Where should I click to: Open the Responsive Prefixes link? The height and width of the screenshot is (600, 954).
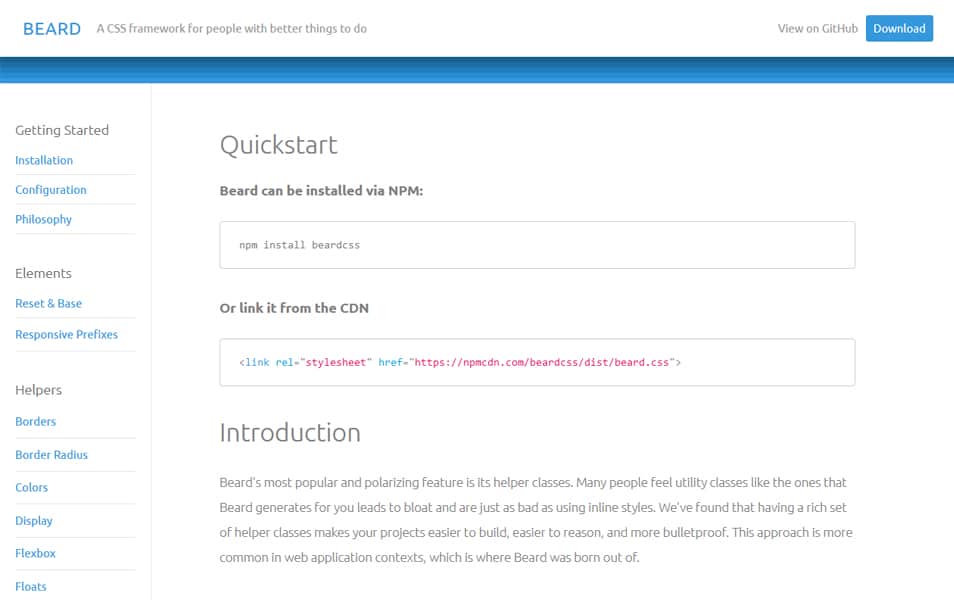[66, 334]
